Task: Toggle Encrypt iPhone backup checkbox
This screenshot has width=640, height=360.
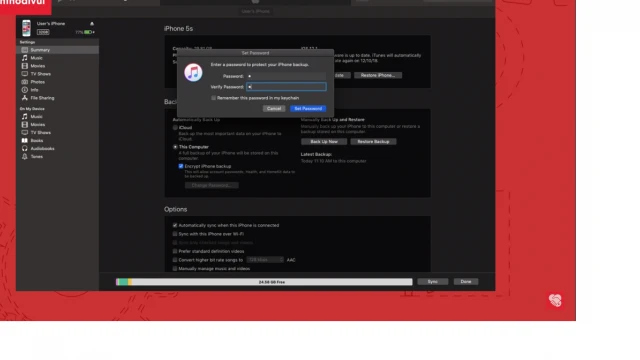Action: click(181, 166)
